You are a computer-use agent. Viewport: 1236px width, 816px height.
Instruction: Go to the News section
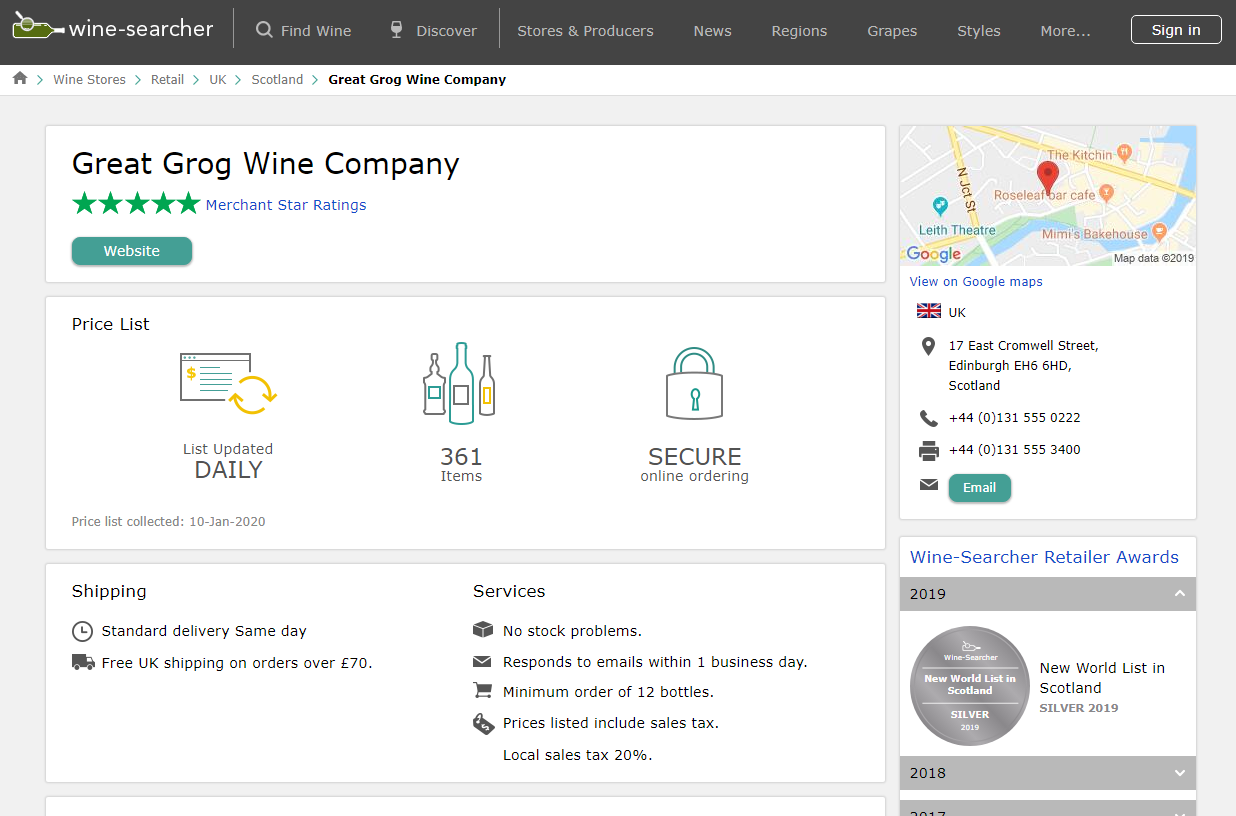712,31
